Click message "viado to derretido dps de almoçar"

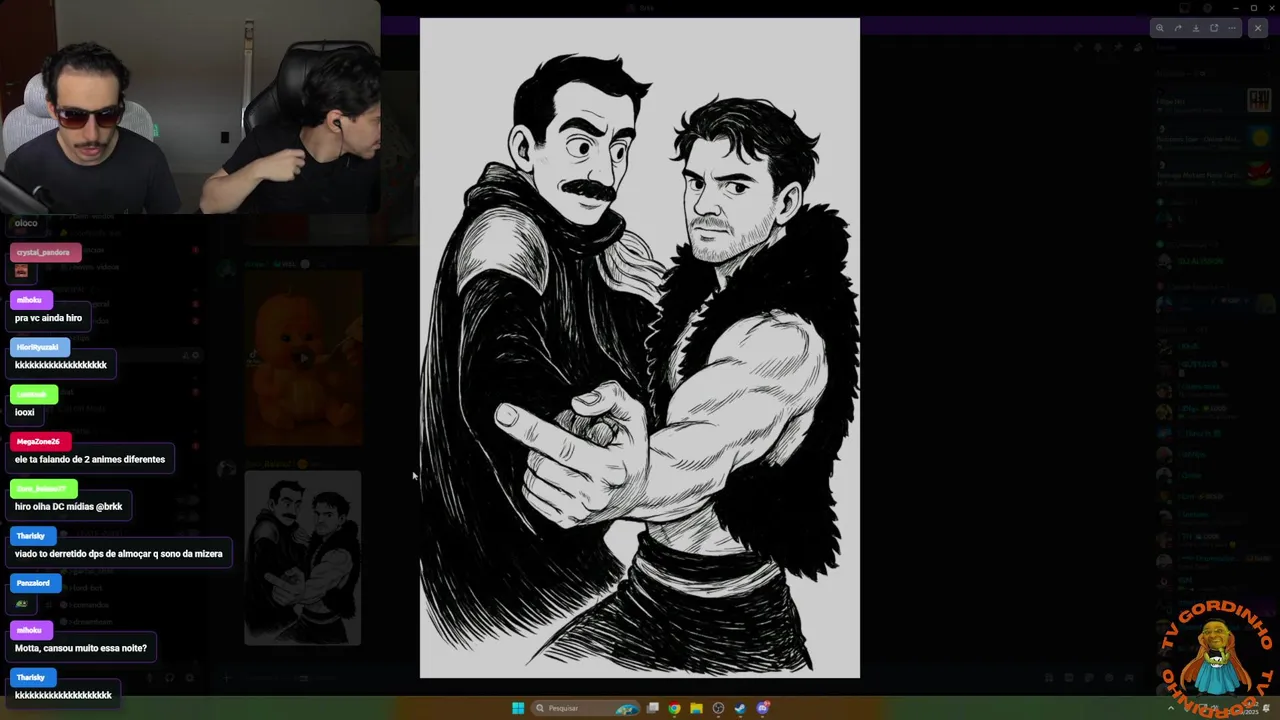click(118, 553)
